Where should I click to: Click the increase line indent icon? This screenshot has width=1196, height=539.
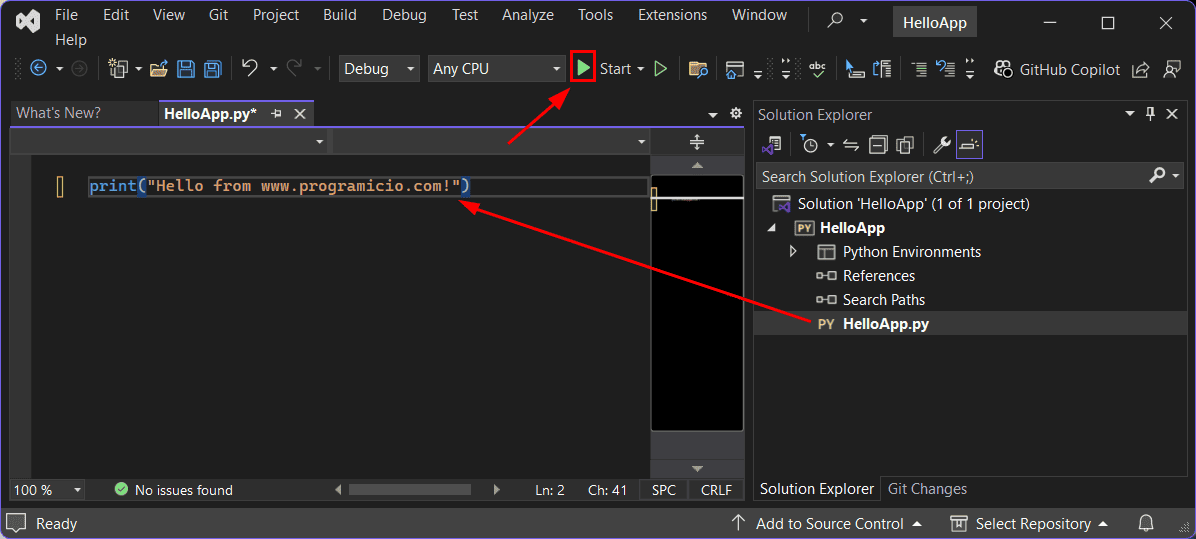[920, 69]
